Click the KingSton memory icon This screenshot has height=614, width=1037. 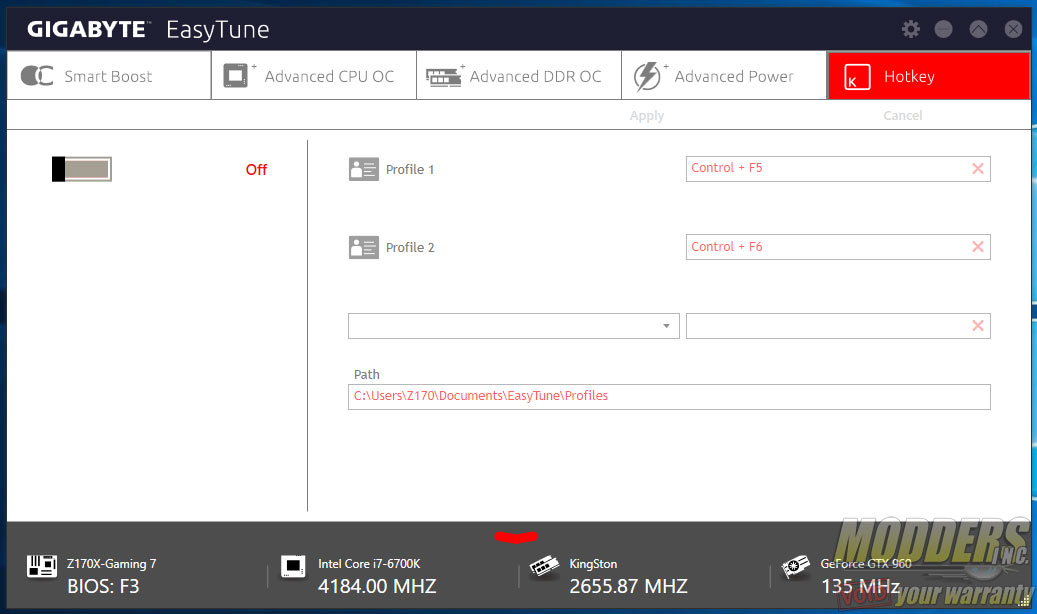[x=544, y=566]
